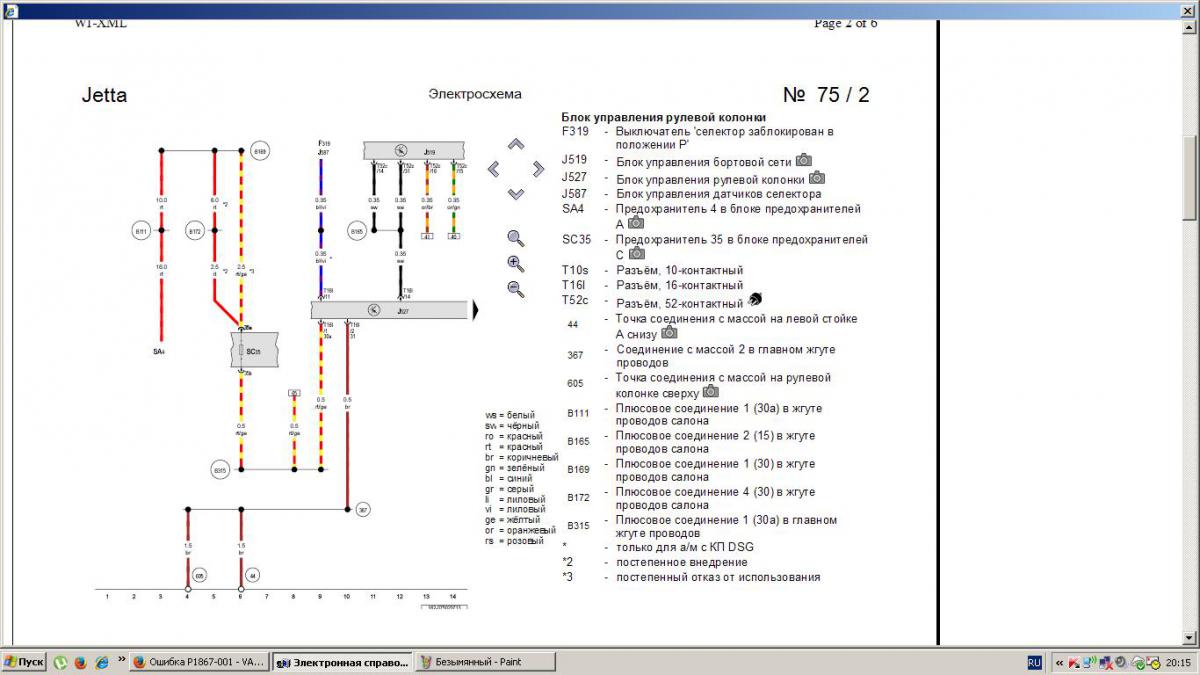Click the SA4 fuse label in diagram
The height and width of the screenshot is (675, 1200).
click(x=158, y=351)
